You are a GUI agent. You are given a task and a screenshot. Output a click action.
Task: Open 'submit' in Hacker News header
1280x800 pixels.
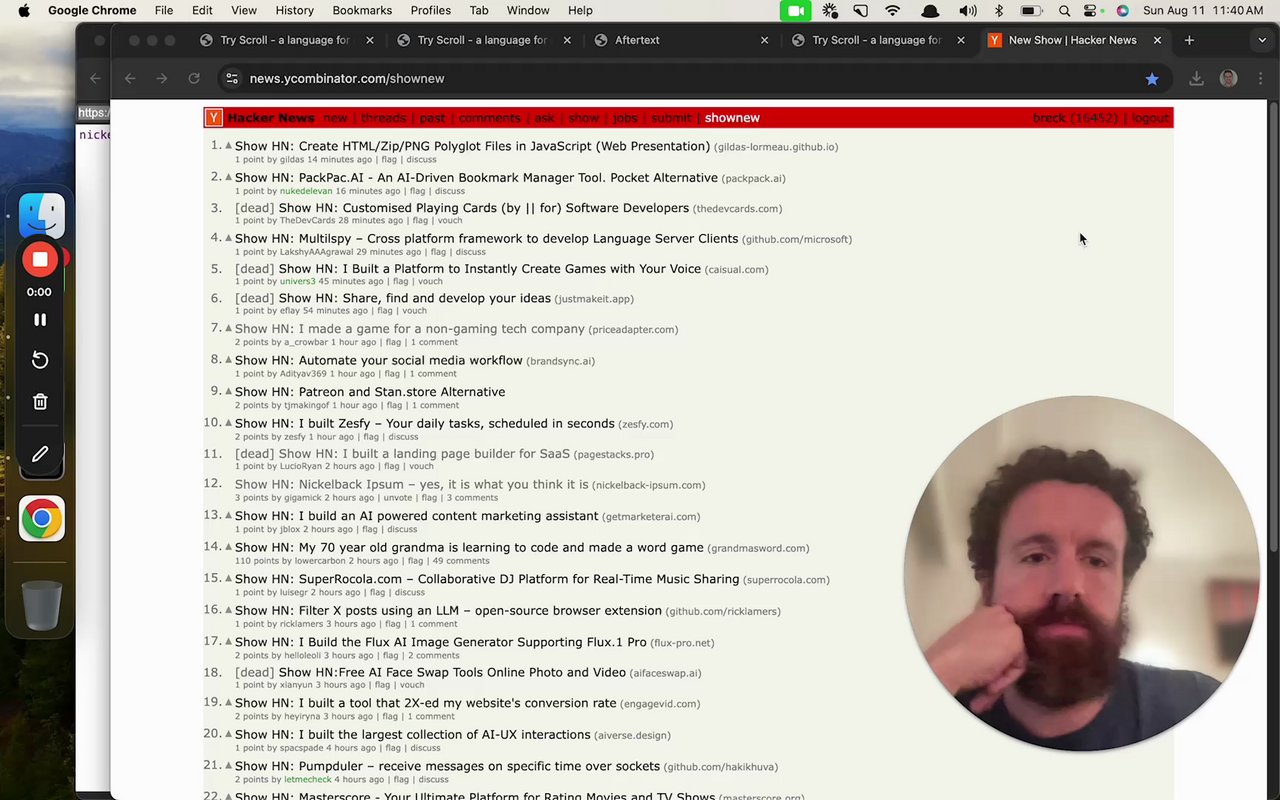[x=671, y=118]
